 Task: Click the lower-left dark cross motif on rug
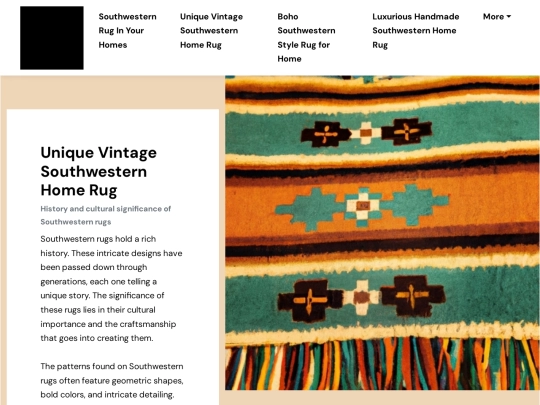coord(310,300)
